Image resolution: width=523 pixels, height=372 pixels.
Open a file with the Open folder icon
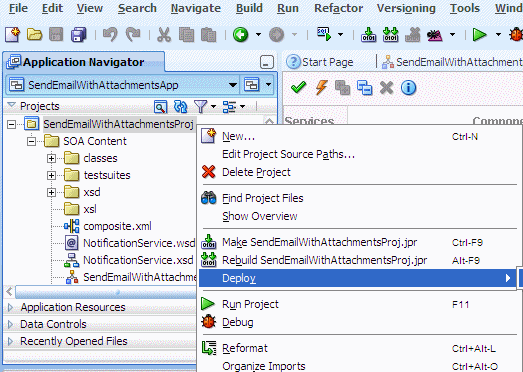pyautogui.click(x=34, y=34)
